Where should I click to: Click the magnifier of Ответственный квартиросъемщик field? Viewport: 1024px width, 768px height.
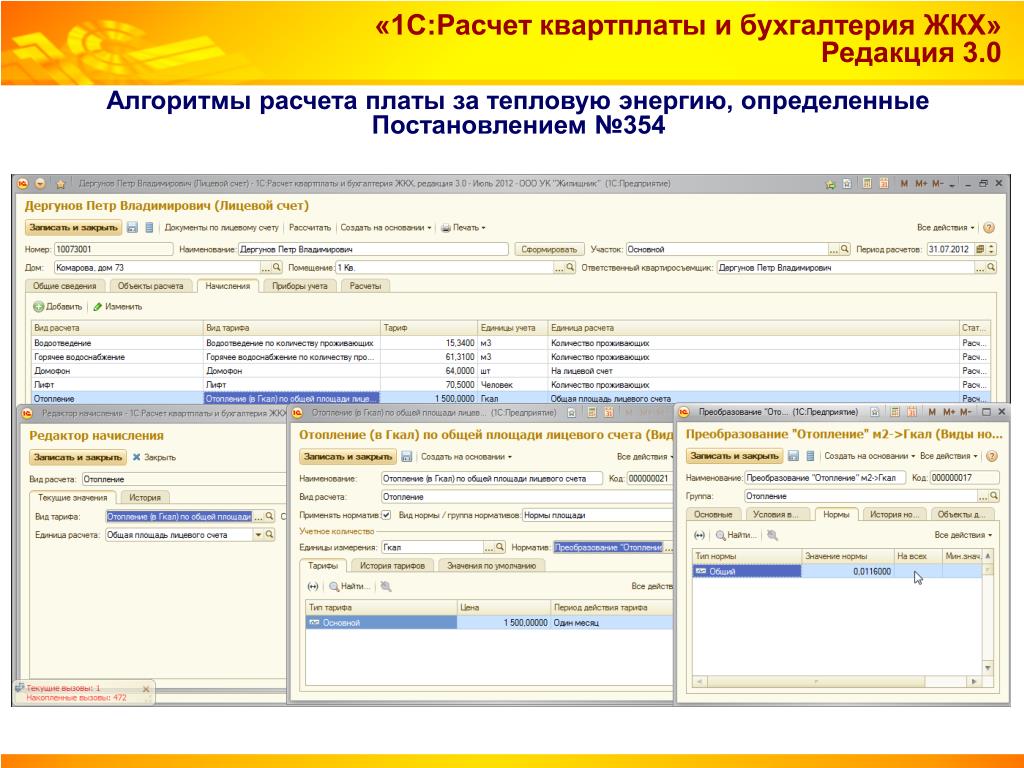point(991,267)
